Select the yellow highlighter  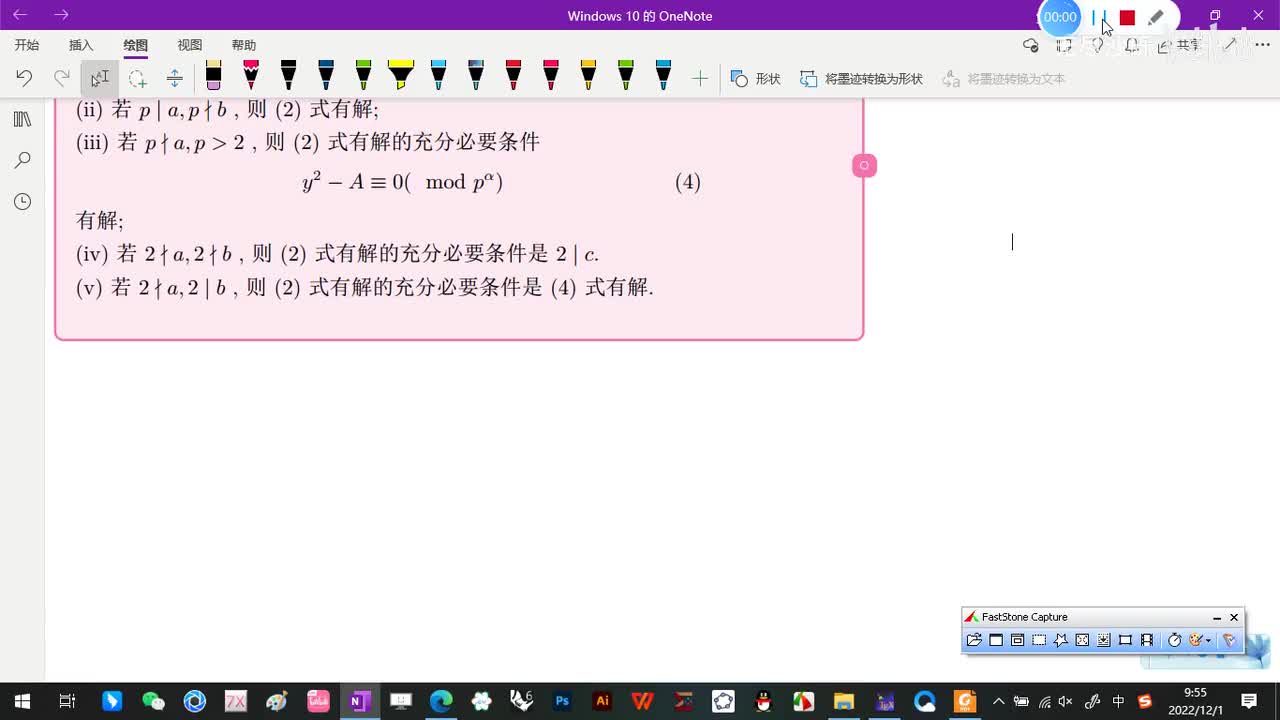(400, 76)
